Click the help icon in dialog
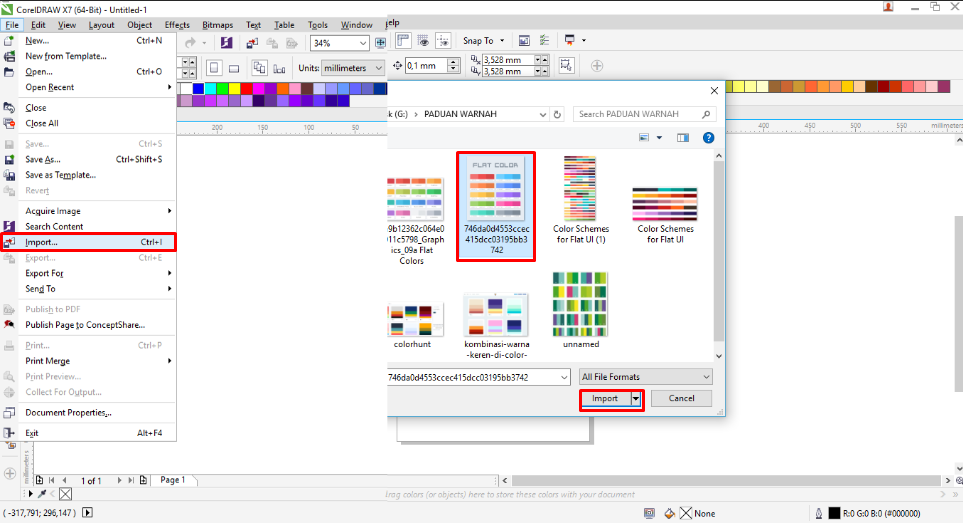The width and height of the screenshot is (963, 523). point(708,138)
